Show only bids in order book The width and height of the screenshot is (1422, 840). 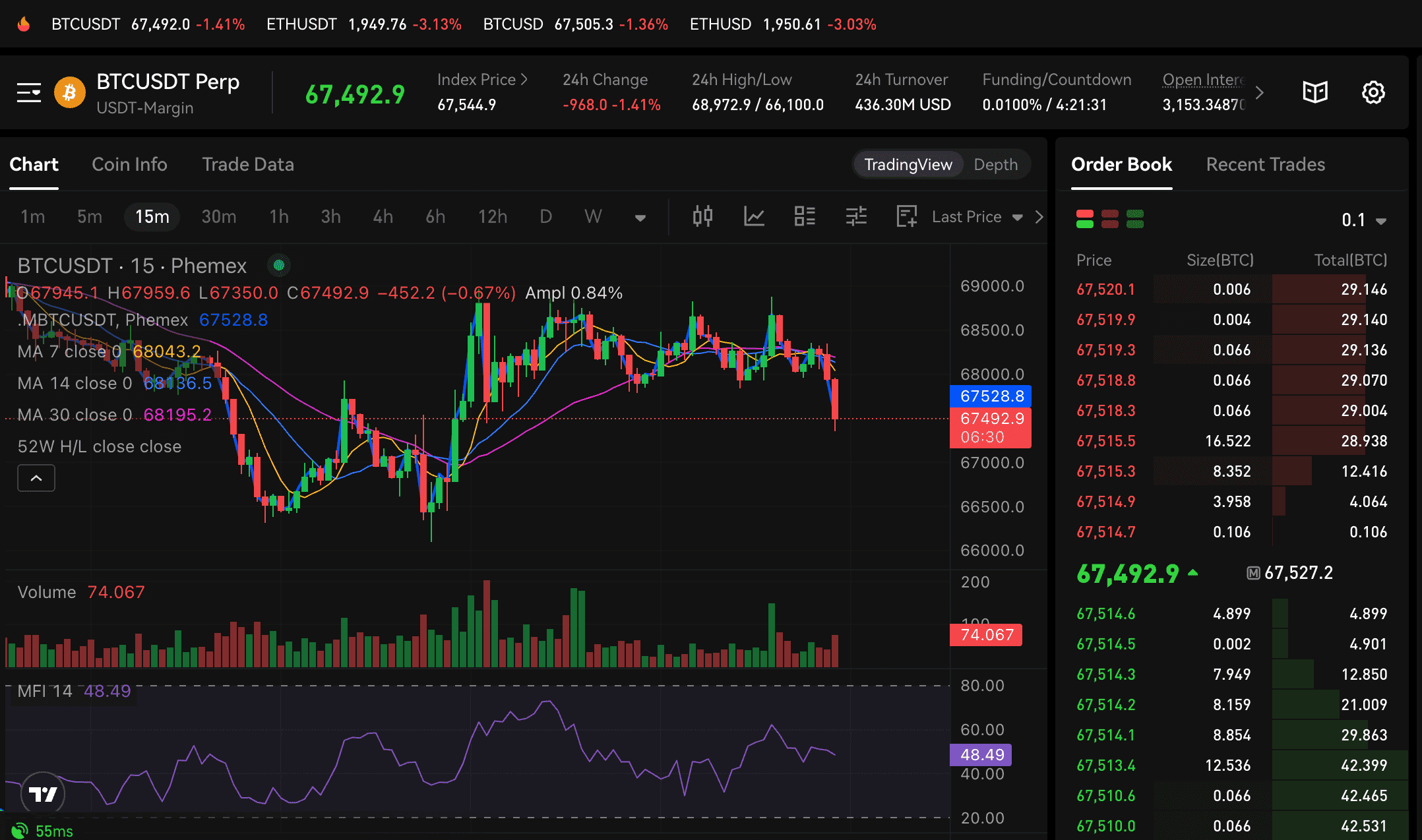click(1135, 219)
